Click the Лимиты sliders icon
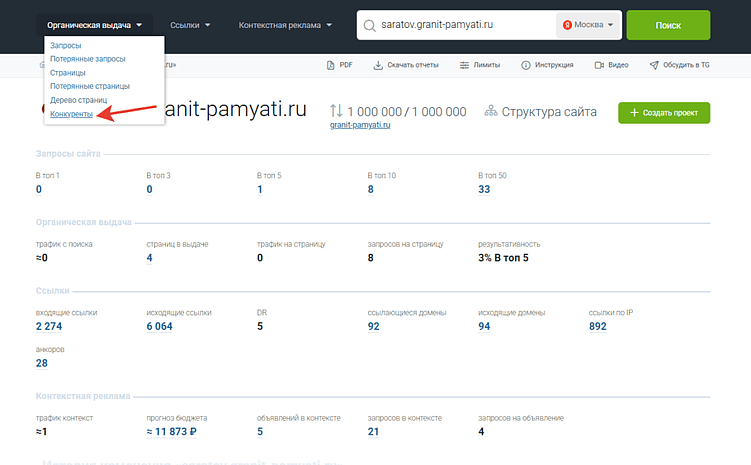Screen dimensions: 751x465 tap(464, 65)
